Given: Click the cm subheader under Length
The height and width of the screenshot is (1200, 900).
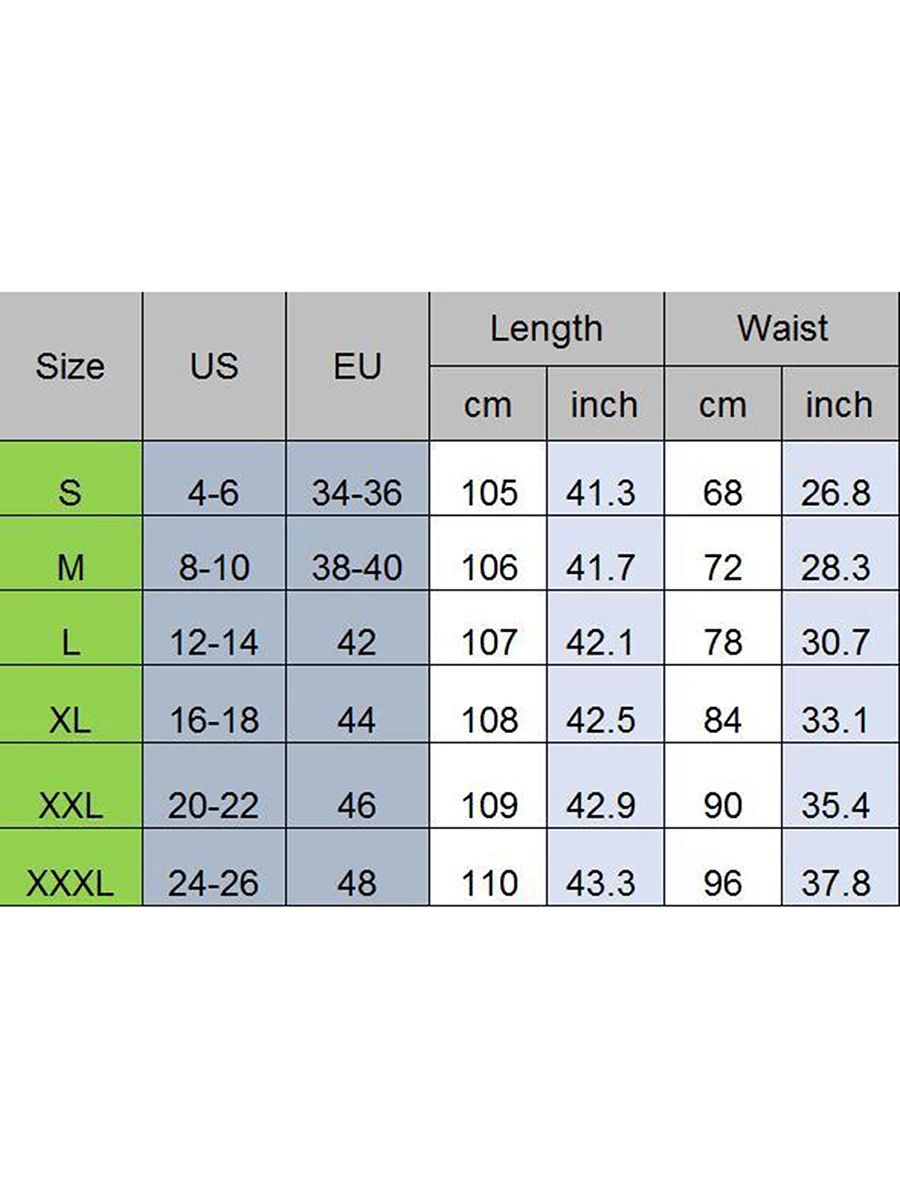Looking at the screenshot, I should [488, 404].
